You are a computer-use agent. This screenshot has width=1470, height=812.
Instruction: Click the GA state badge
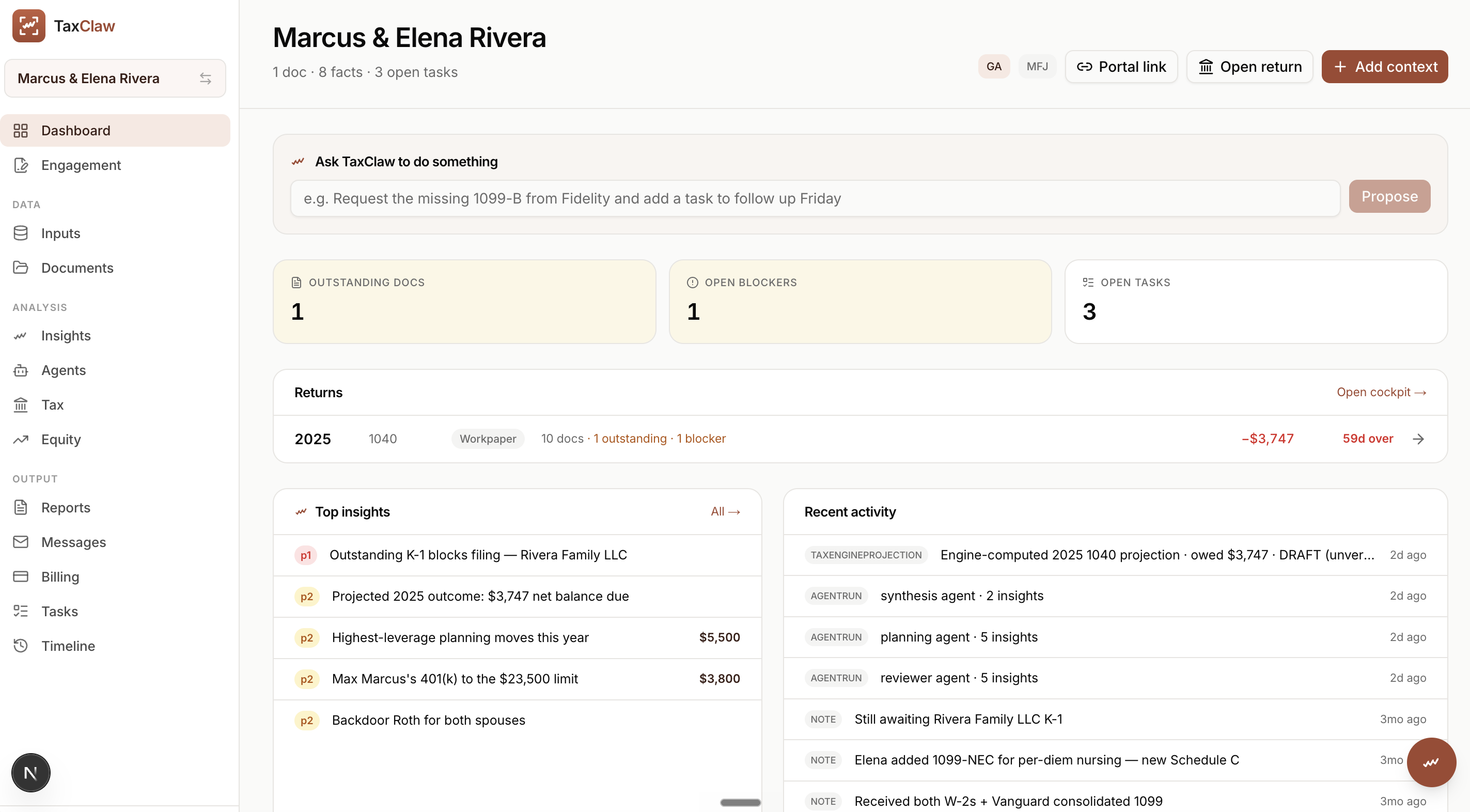point(993,67)
